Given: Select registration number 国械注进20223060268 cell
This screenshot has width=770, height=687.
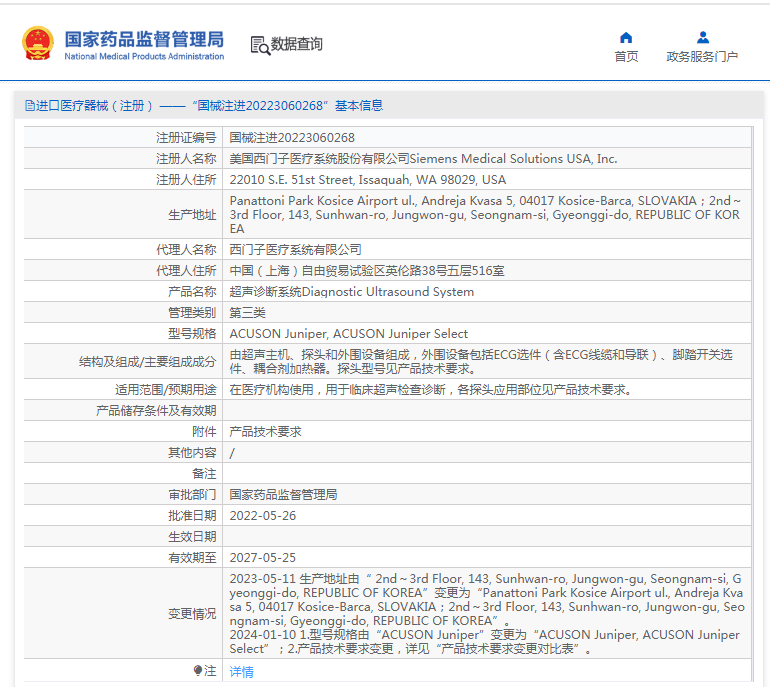Looking at the screenshot, I should 487,137.
